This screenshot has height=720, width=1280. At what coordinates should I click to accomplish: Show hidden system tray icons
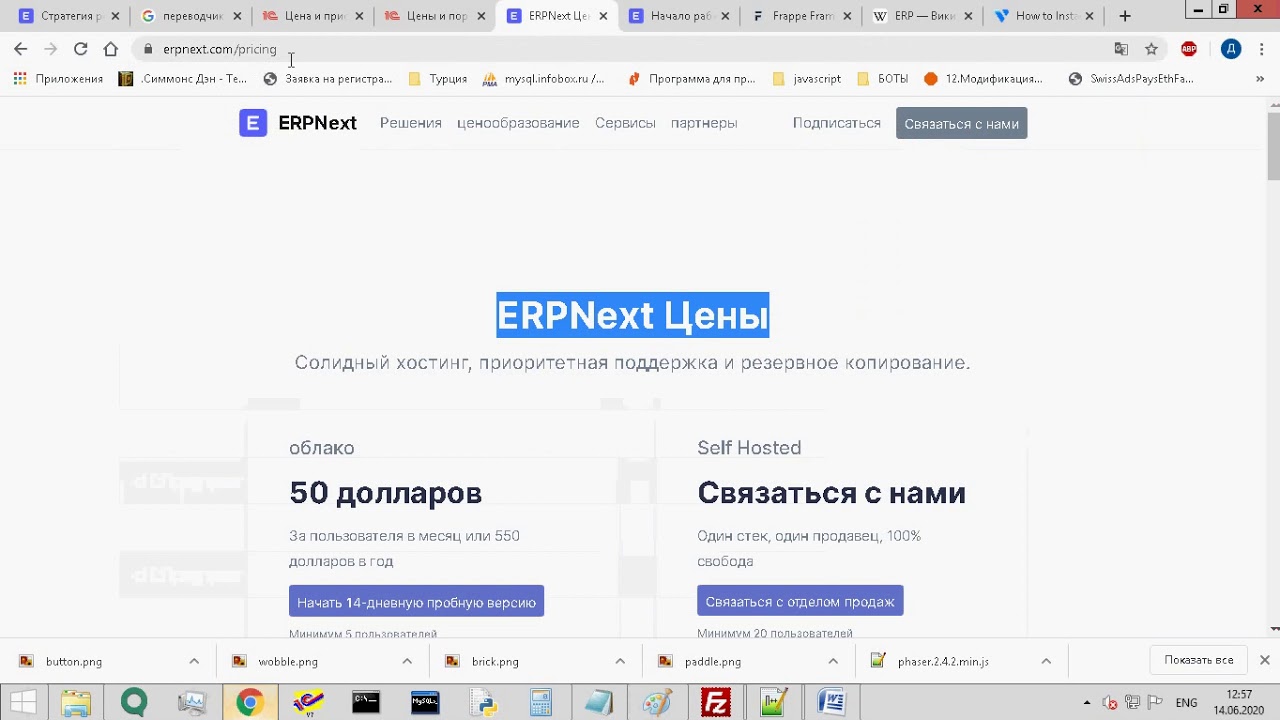(x=1087, y=703)
